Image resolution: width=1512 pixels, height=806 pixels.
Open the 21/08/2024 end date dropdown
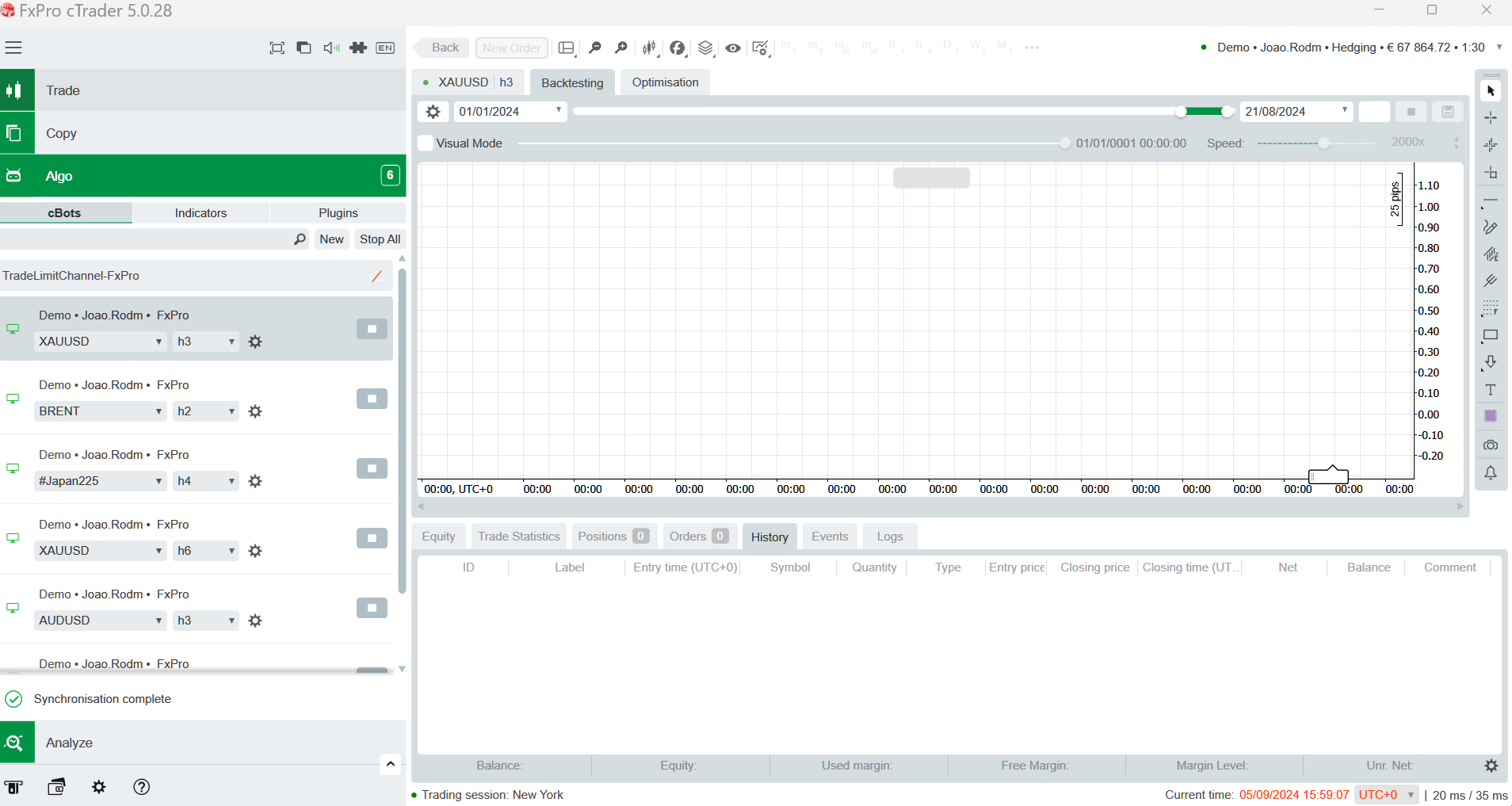[1296, 112]
